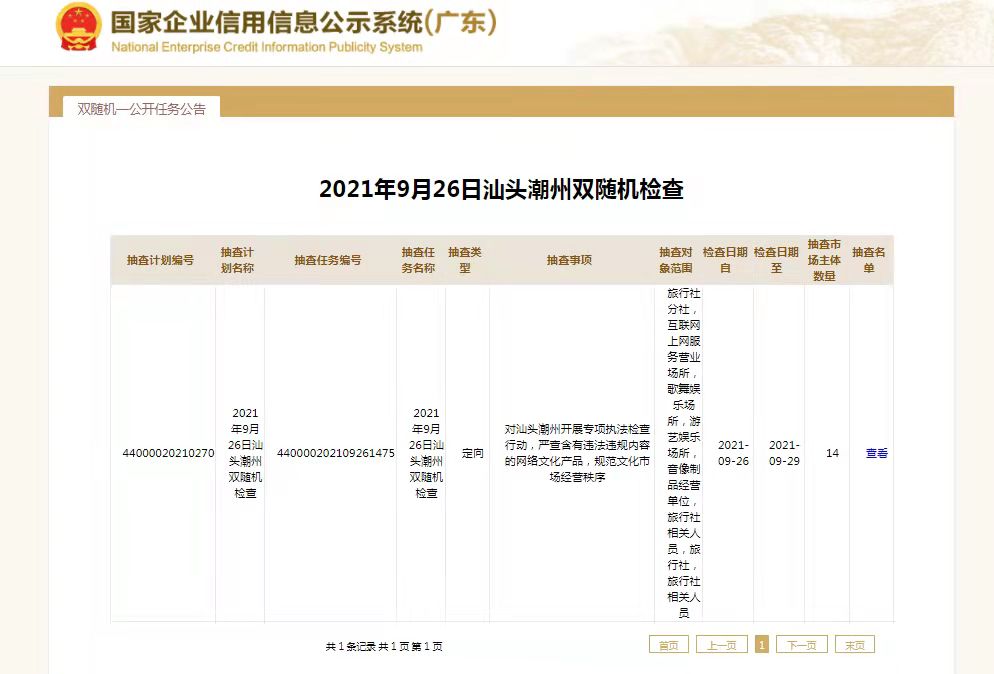Click the 抽查任务名称 column header

[x=418, y=260]
